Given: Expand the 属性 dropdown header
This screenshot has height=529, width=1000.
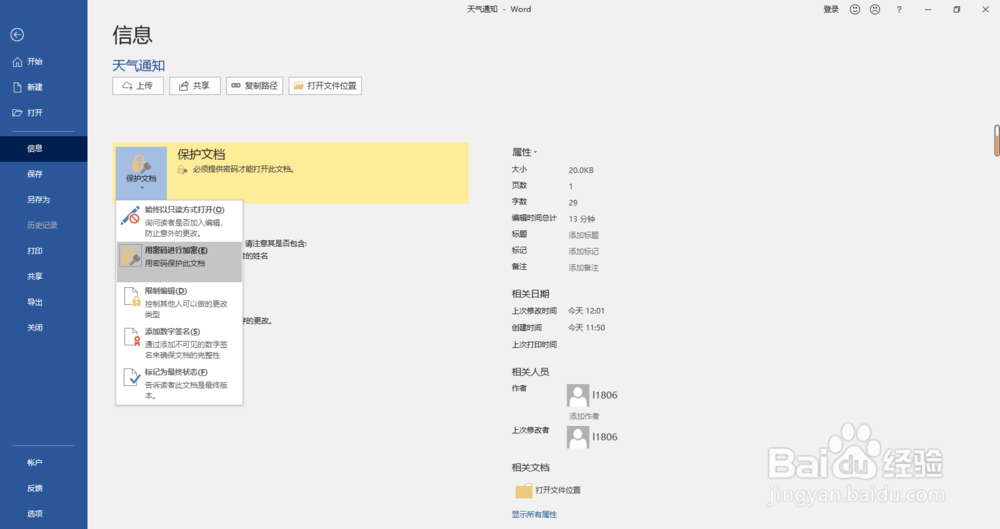Looking at the screenshot, I should (524, 152).
